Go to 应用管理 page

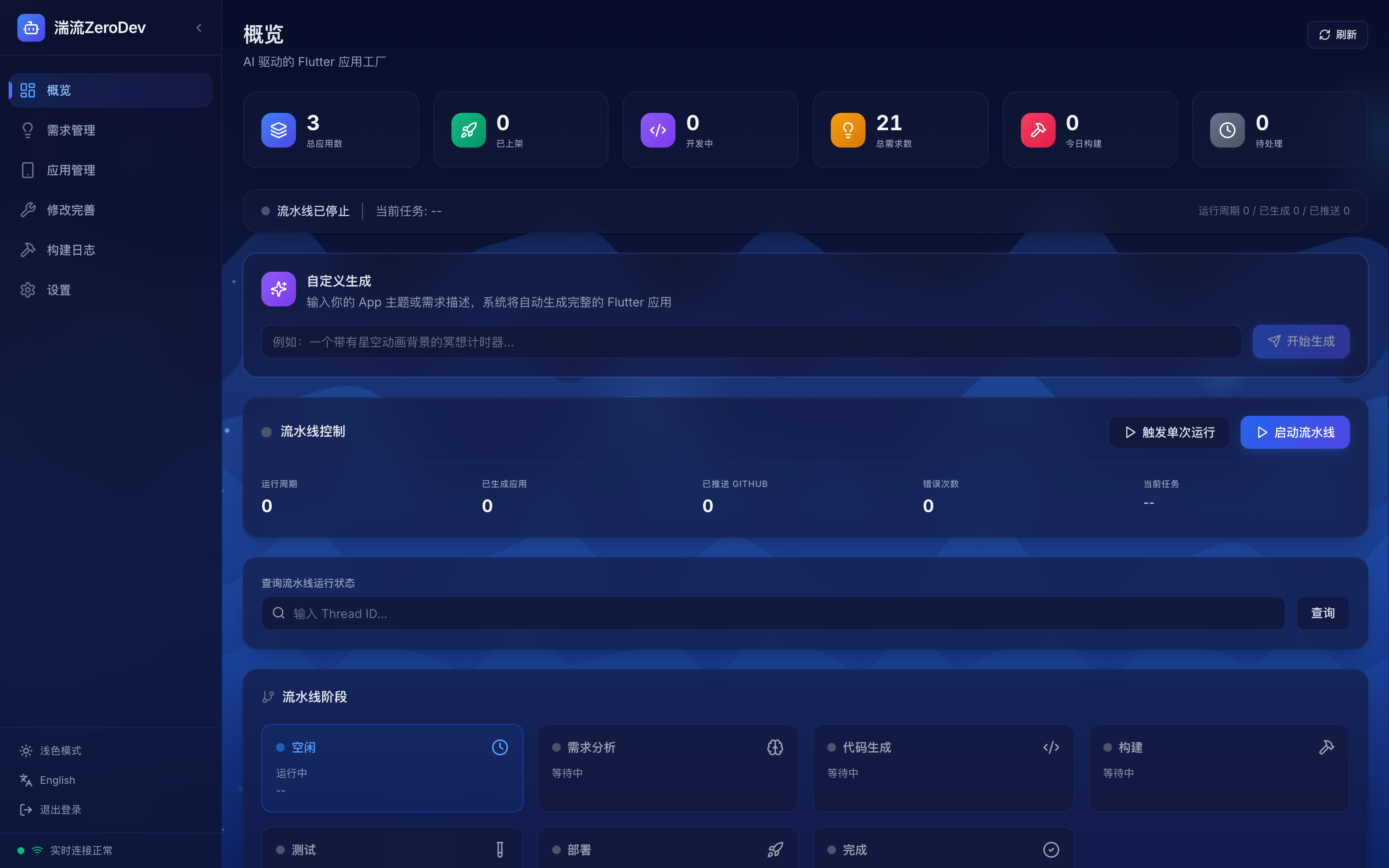tap(111, 170)
